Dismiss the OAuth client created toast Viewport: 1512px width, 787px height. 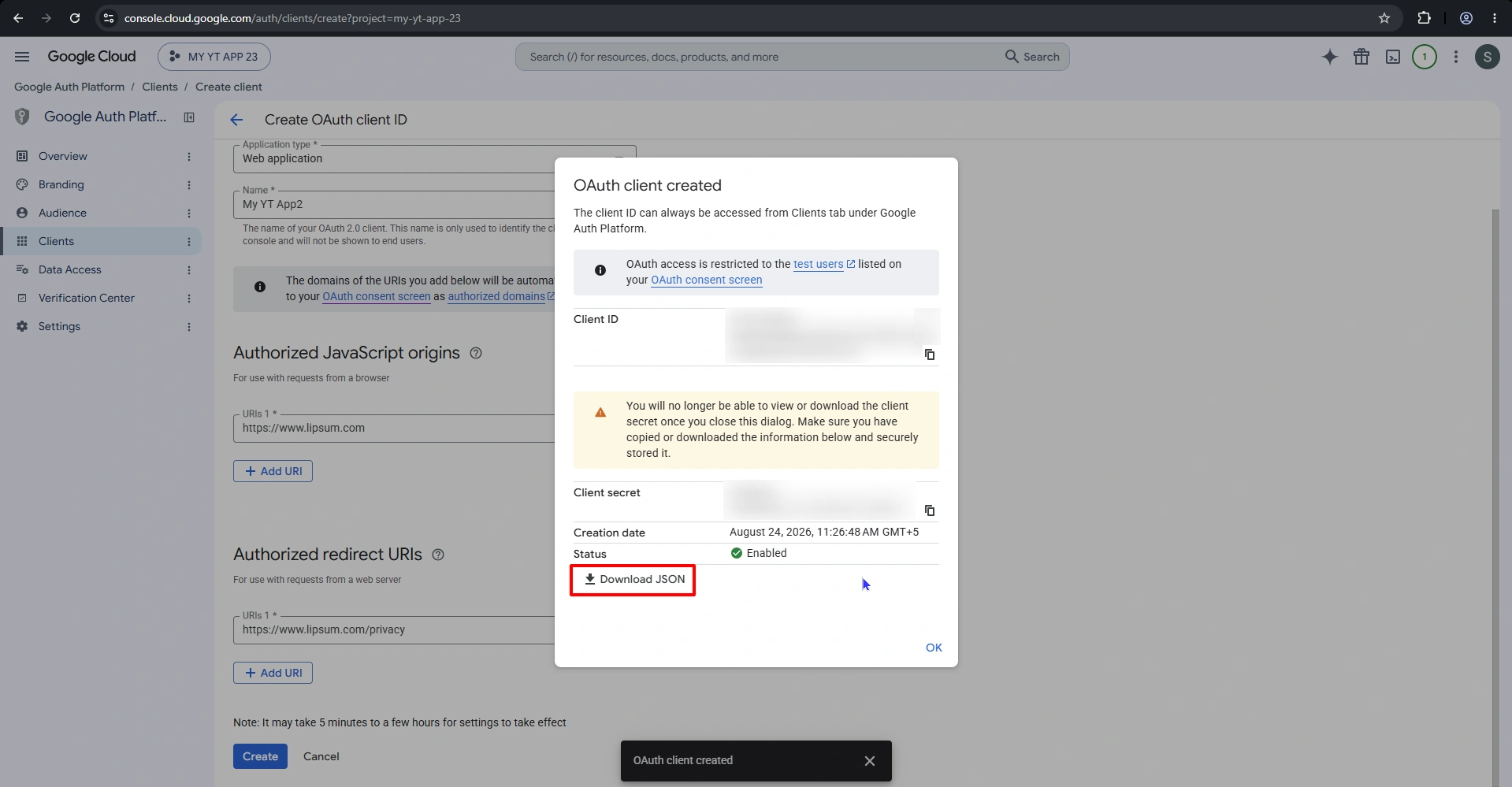pos(870,761)
